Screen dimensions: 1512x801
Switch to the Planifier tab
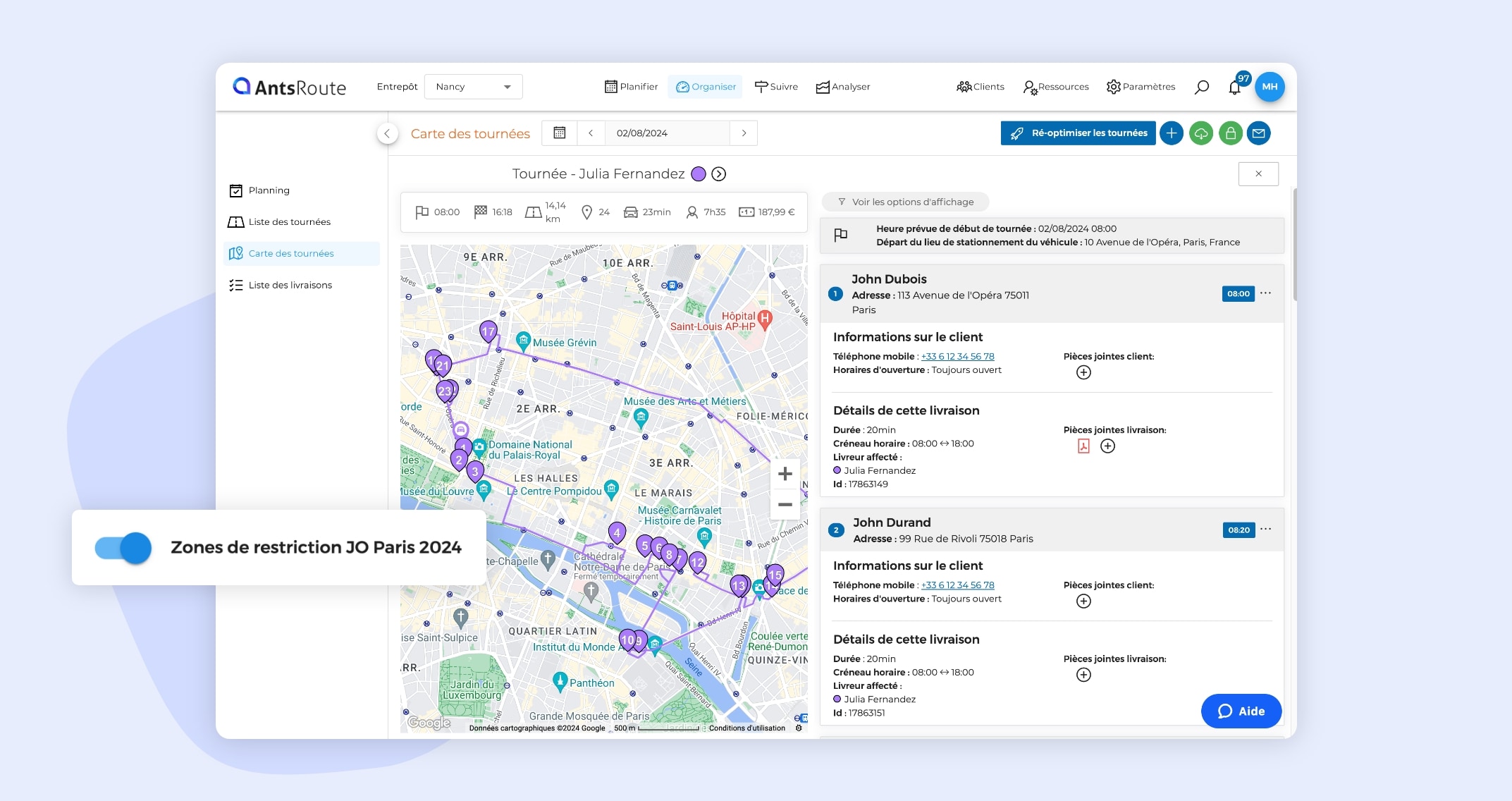pos(631,87)
